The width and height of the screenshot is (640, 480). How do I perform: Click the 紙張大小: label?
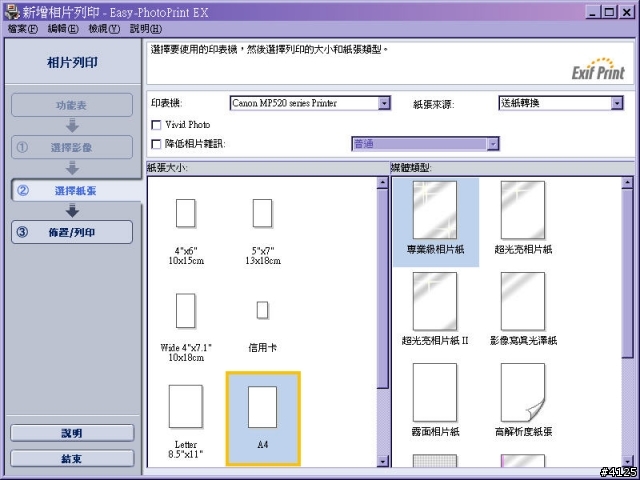point(167,168)
